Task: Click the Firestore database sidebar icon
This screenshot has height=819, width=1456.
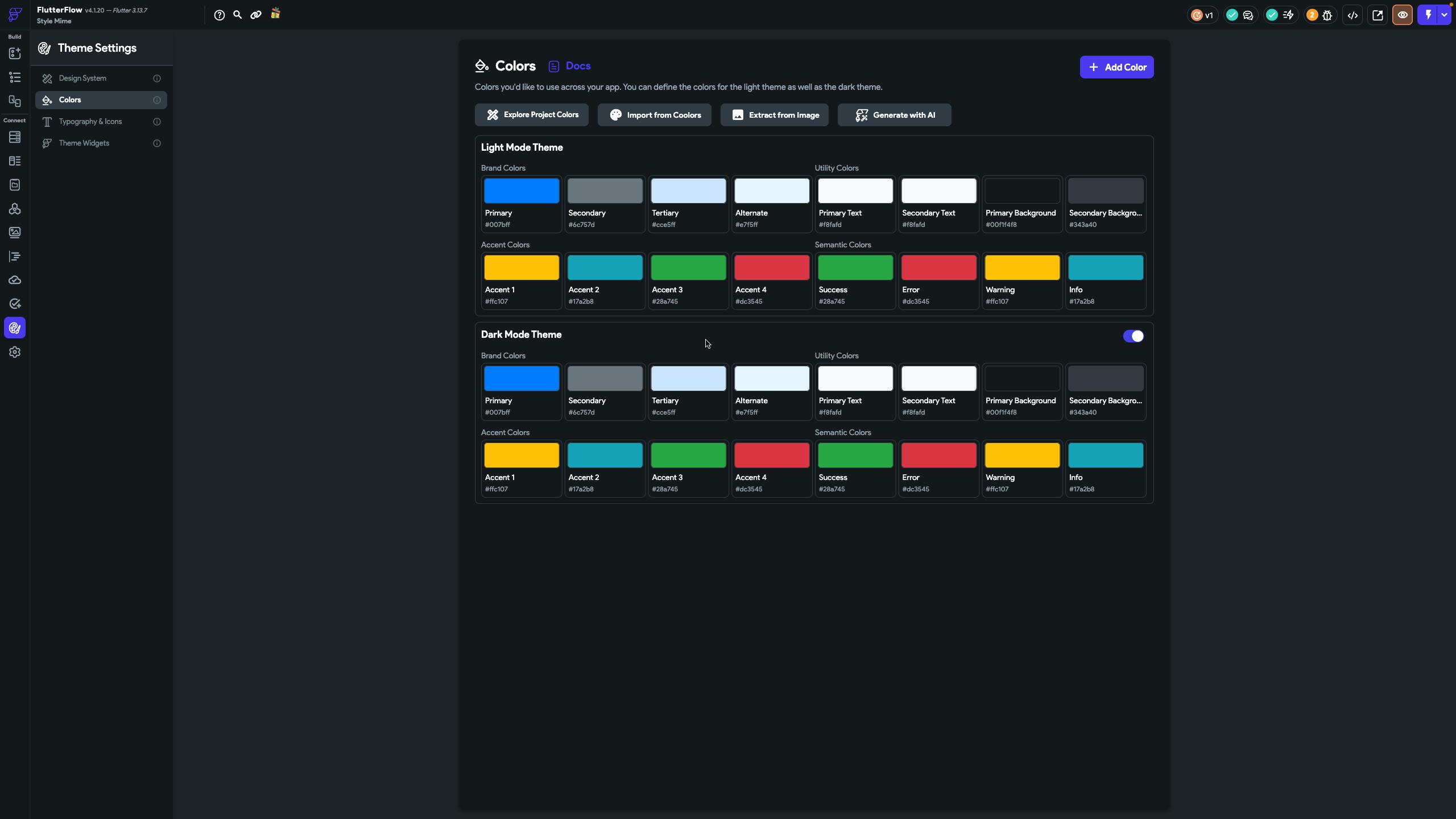Action: tap(15, 137)
